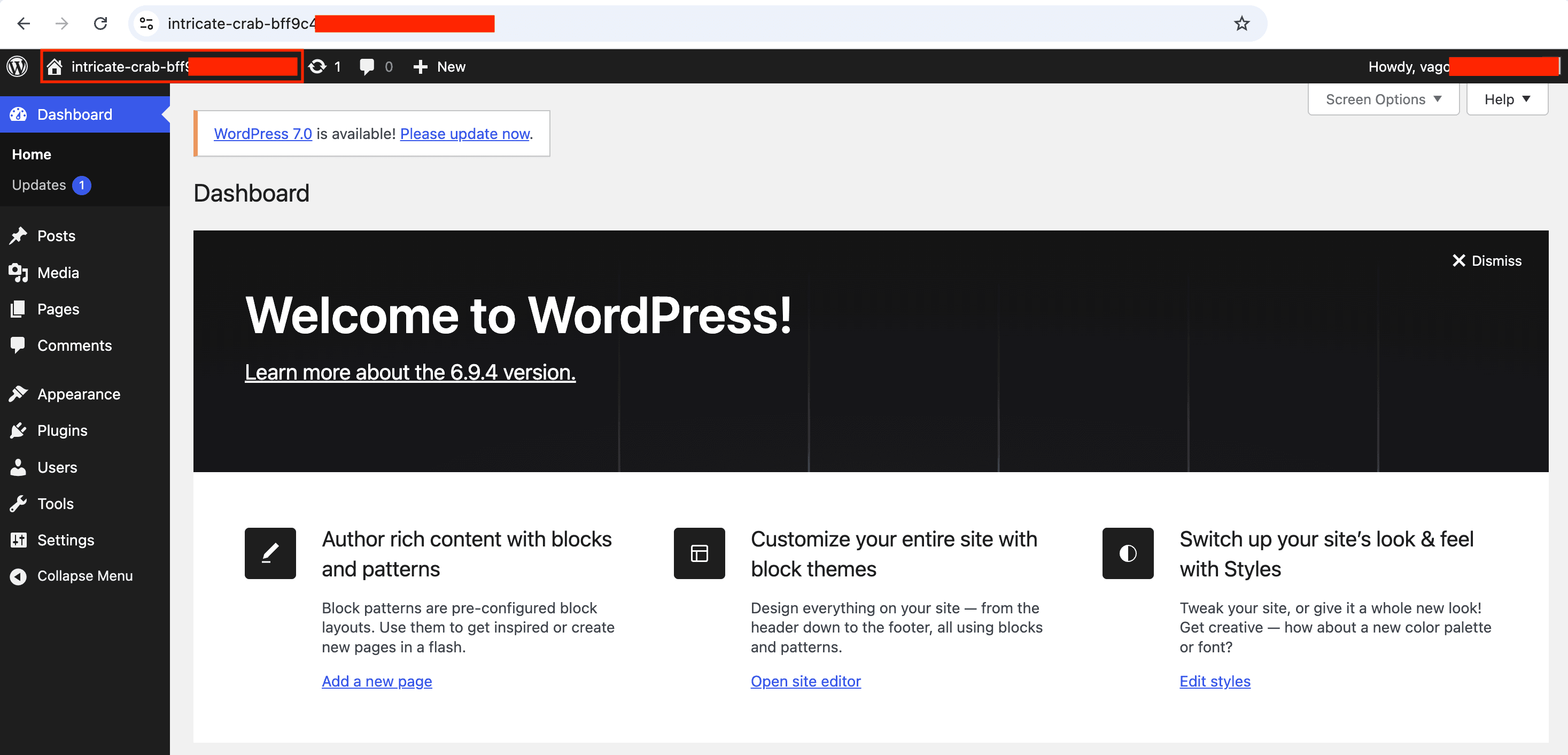This screenshot has width=1568, height=755.
Task: Click the Please update now link
Action: (x=465, y=133)
